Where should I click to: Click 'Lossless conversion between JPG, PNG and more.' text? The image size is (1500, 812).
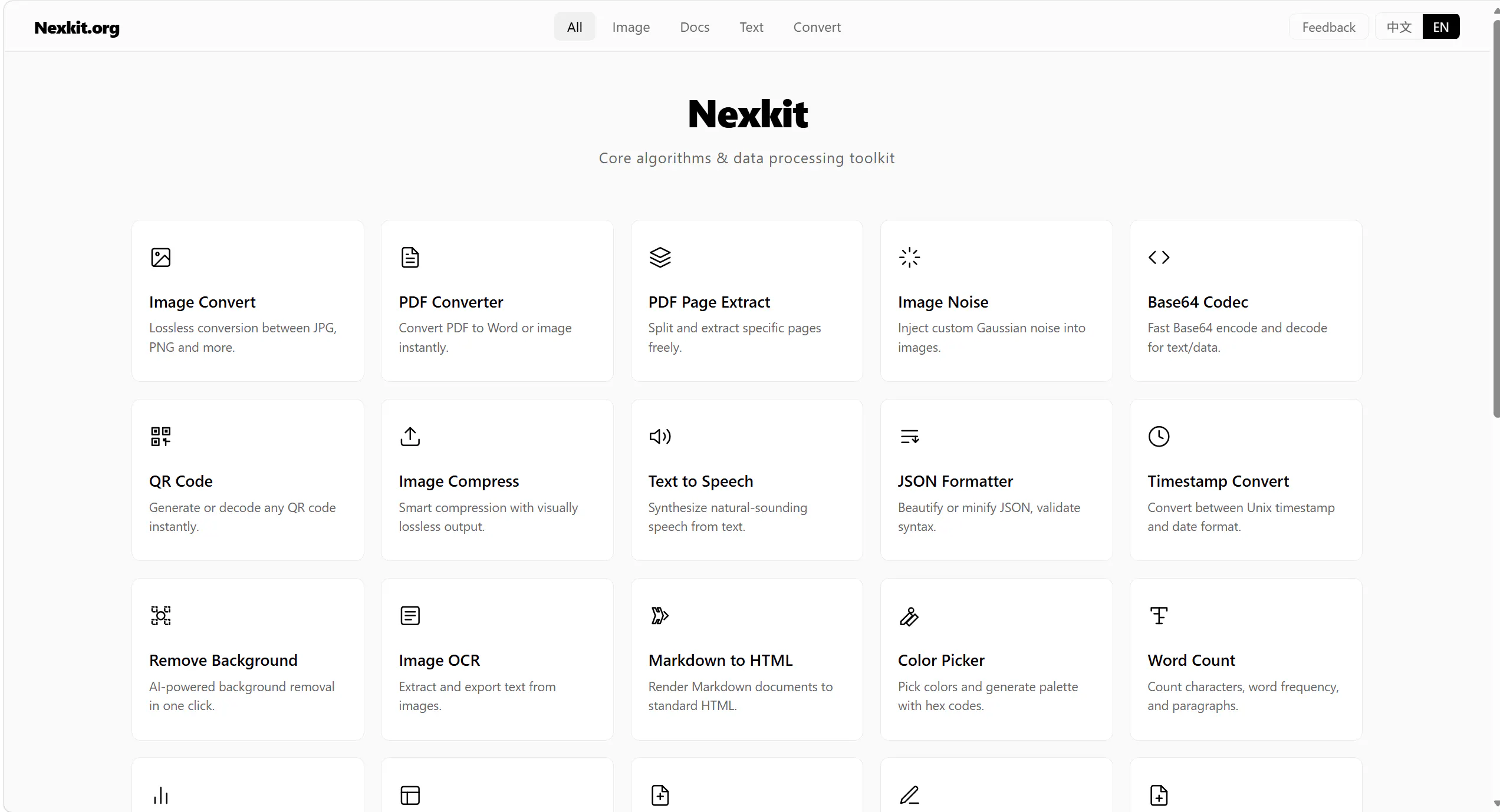243,338
